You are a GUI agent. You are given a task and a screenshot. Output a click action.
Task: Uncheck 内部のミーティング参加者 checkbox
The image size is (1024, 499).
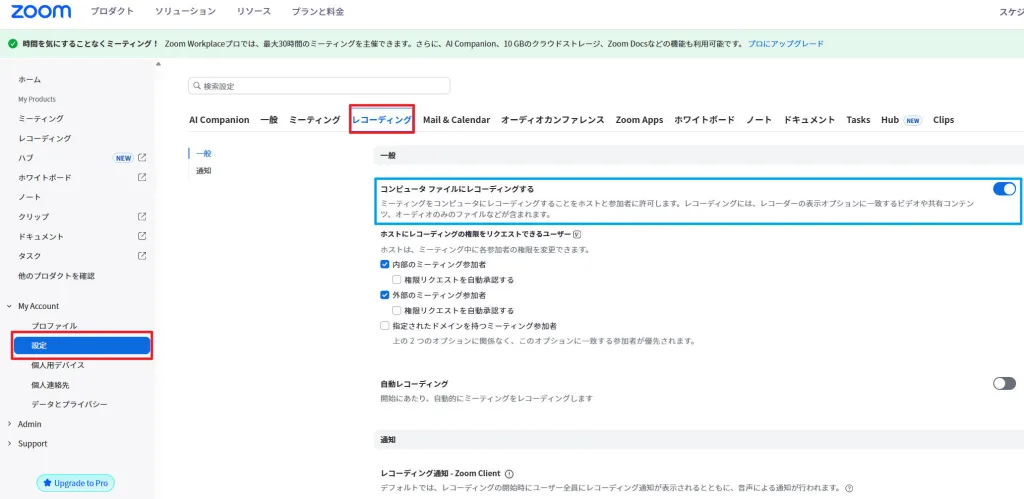pos(385,265)
